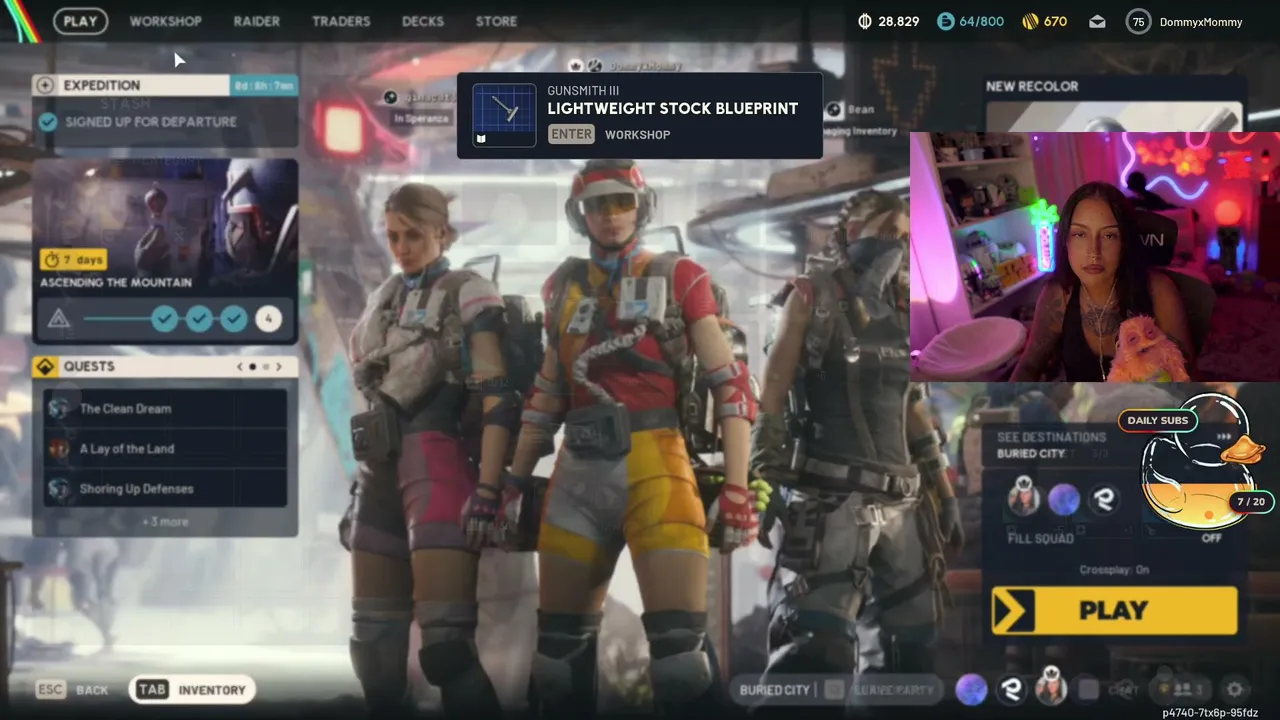Viewport: 1280px width, 720px height.
Task: Open the chat icon in the bottom bar
Action: 1124,689
